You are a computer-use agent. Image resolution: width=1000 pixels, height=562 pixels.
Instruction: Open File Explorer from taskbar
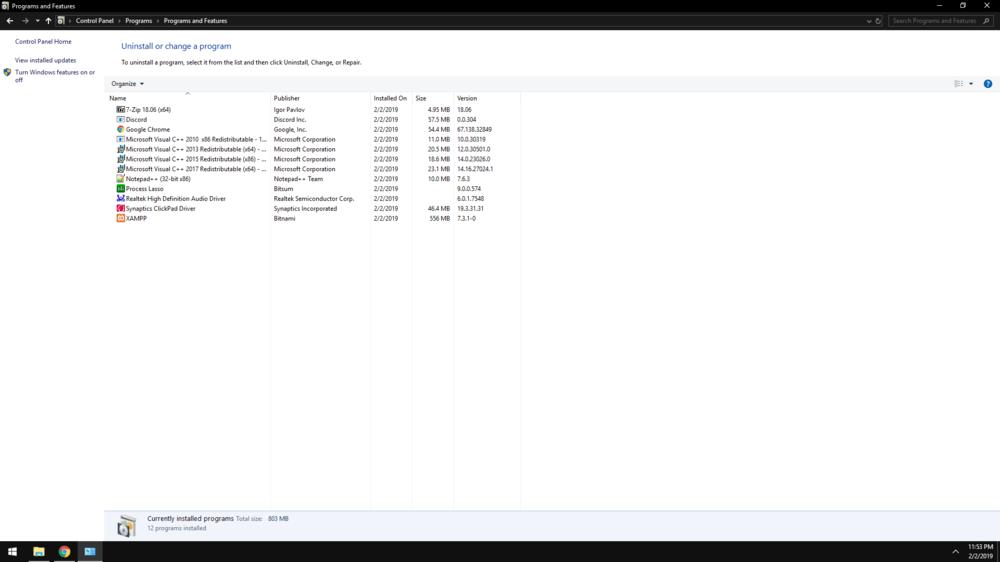point(39,552)
